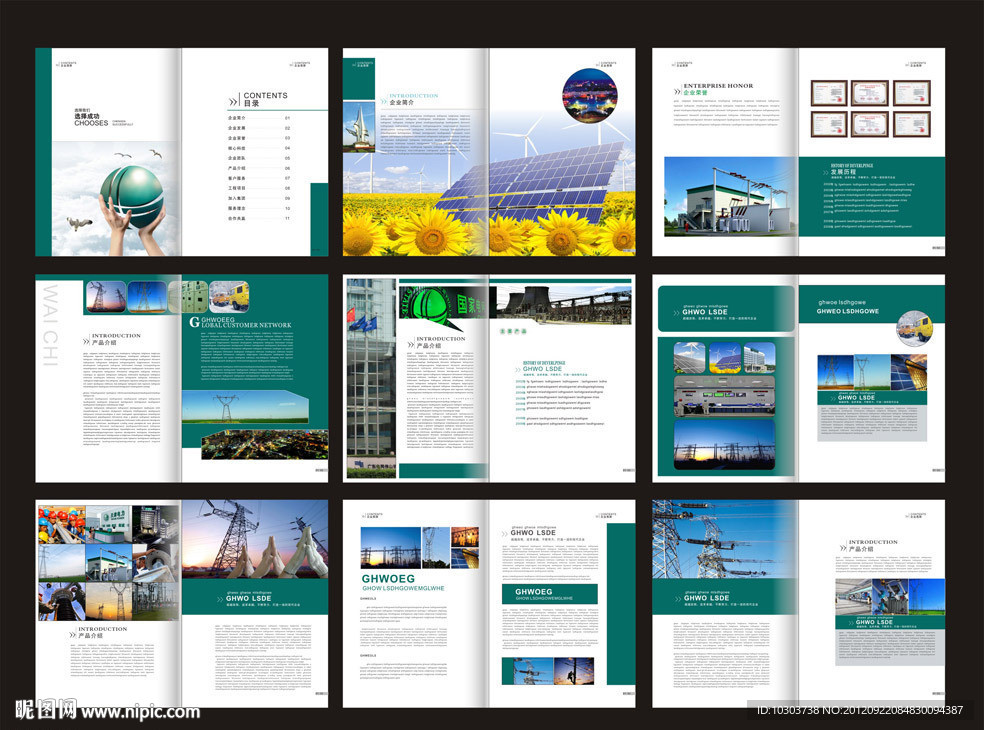Click the double-chevron icon beside CONTENTS
The image size is (984, 730).
(233, 100)
